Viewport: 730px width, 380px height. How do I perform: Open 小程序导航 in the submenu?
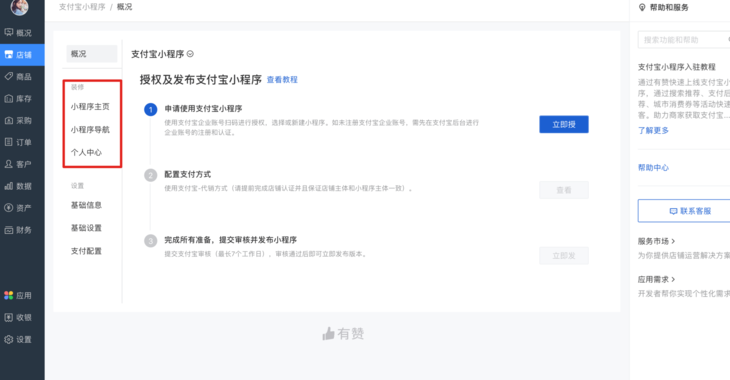[x=90, y=129]
